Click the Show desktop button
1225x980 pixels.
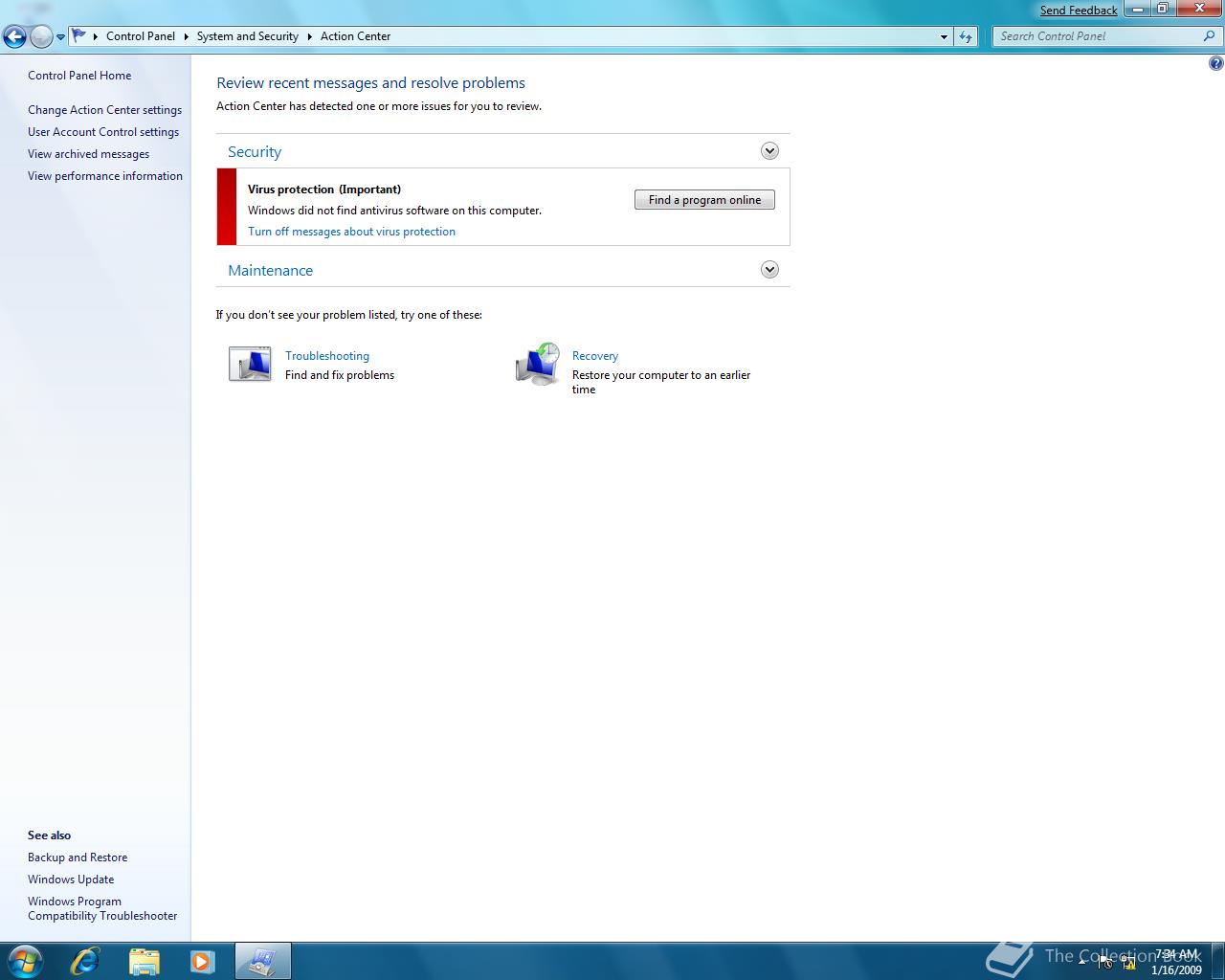click(x=1217, y=961)
